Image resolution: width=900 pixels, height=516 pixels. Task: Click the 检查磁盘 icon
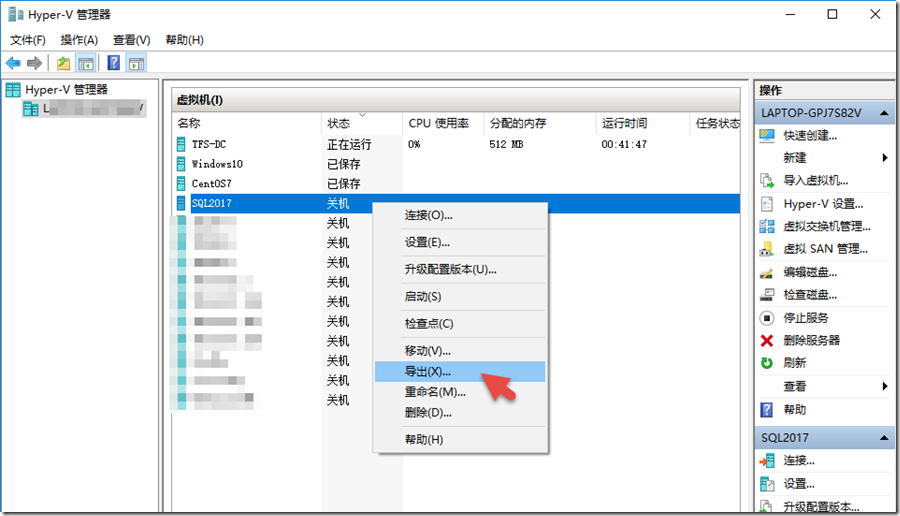(767, 295)
